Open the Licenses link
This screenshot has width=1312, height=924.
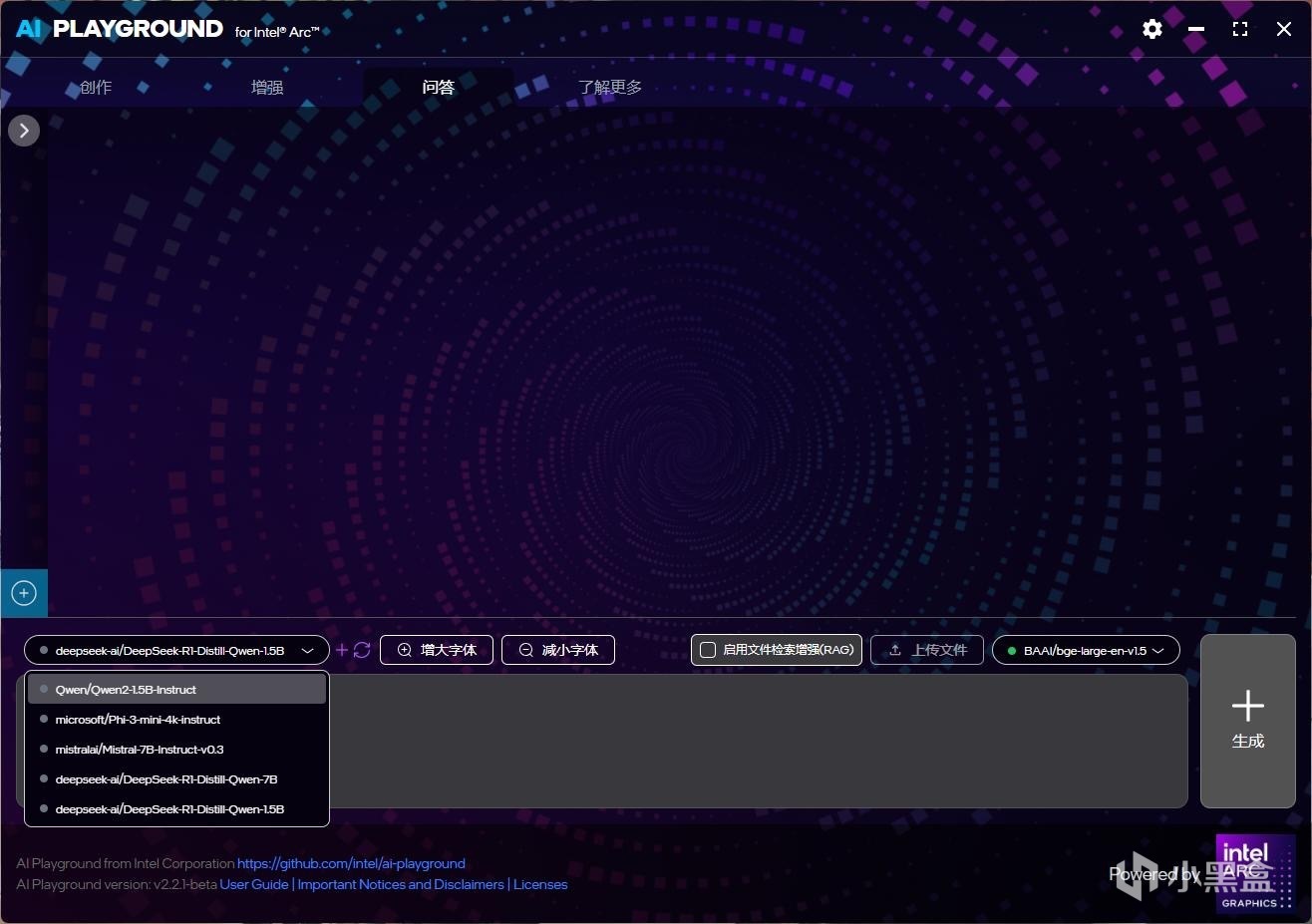pyautogui.click(x=540, y=884)
